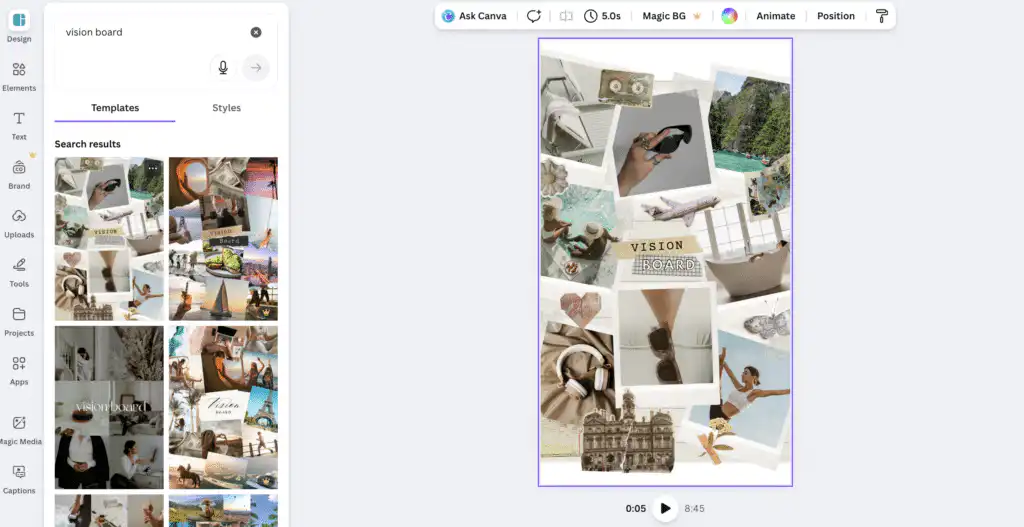Open the Design panel in sidebar
The image size is (1024, 527).
[x=19, y=26]
